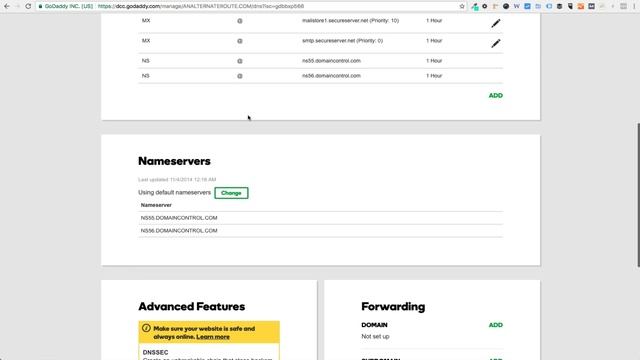
Task: Click the browser back arrow
Action: [7, 6]
